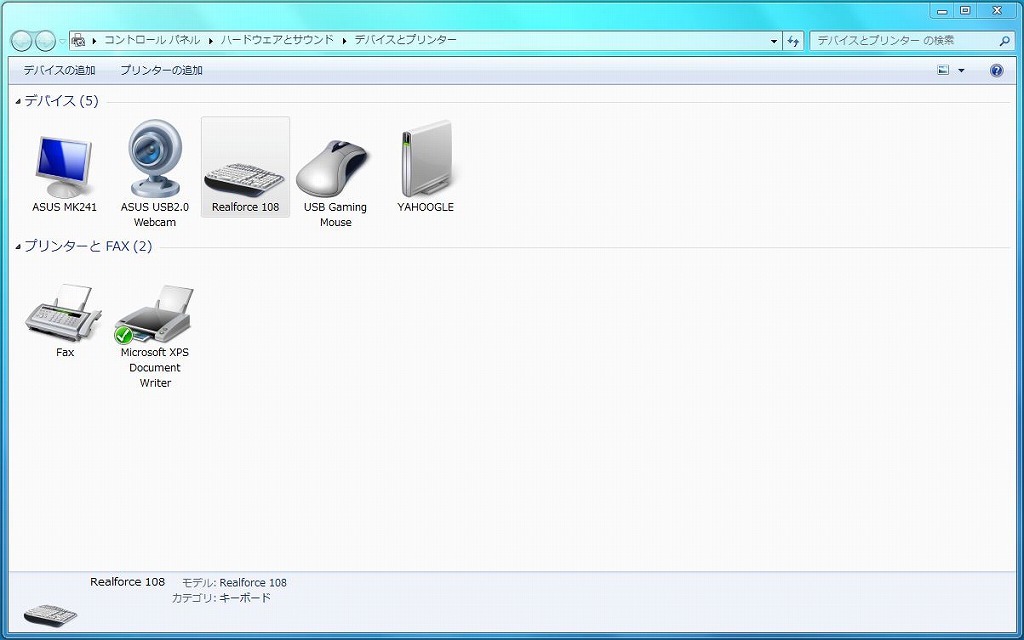This screenshot has height=640, width=1024.
Task: Select Microsoft XPS Document Writer printer
Action: [x=155, y=336]
